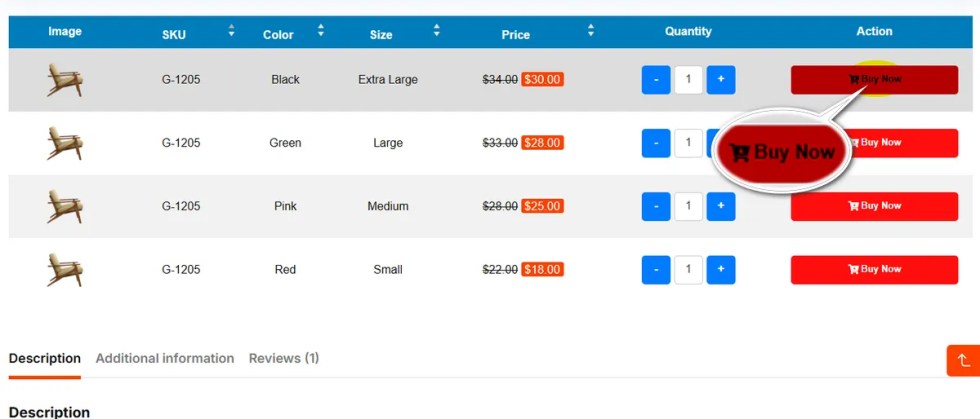Image resolution: width=980 pixels, height=419 pixels.
Task: Sort the table by SKU column arrows
Action: tap(231, 32)
